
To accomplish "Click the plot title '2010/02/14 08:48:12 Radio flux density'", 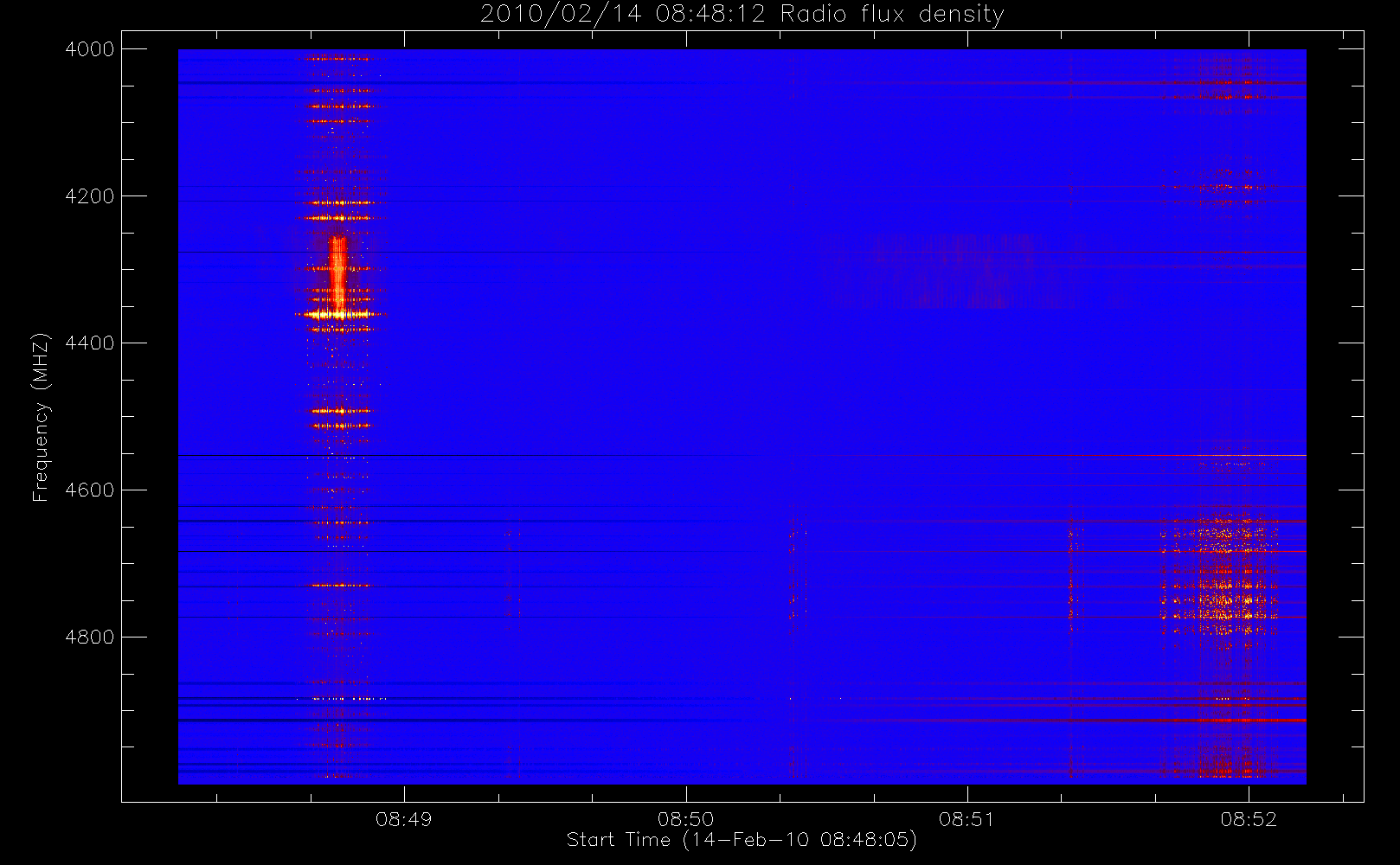I will [x=742, y=14].
